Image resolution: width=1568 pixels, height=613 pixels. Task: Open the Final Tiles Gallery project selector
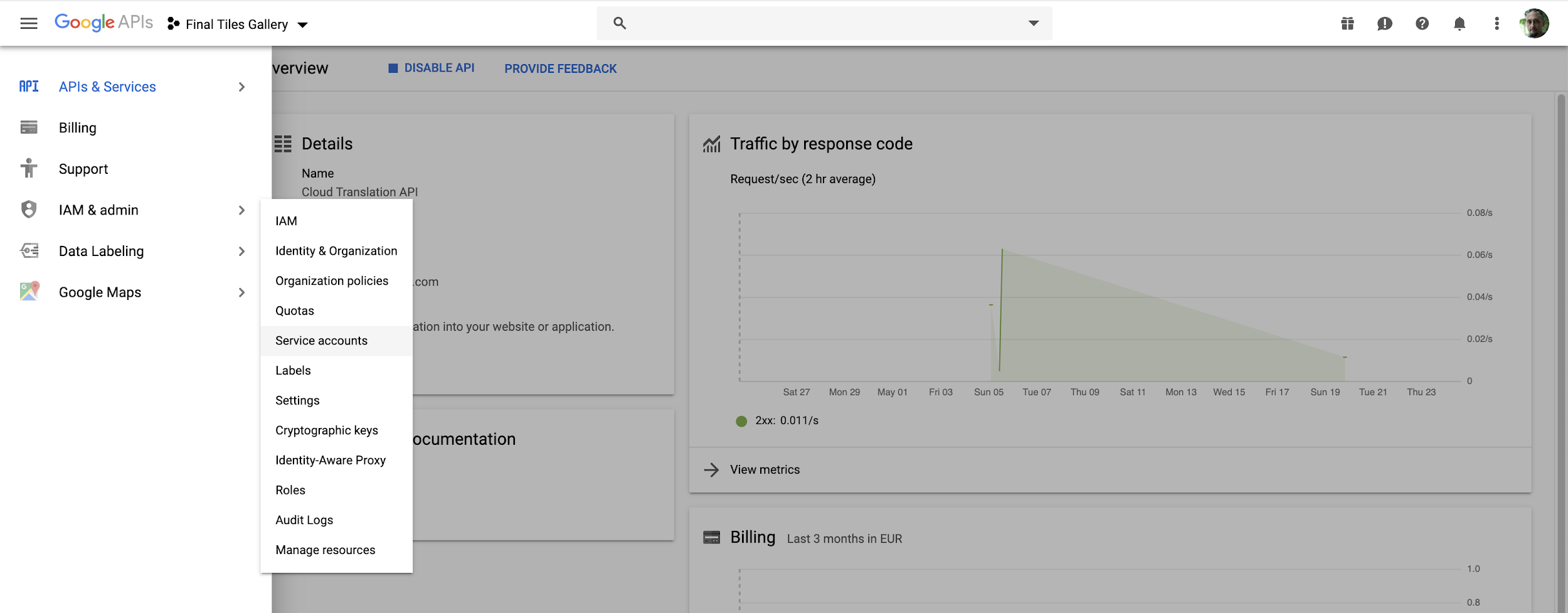pos(238,24)
